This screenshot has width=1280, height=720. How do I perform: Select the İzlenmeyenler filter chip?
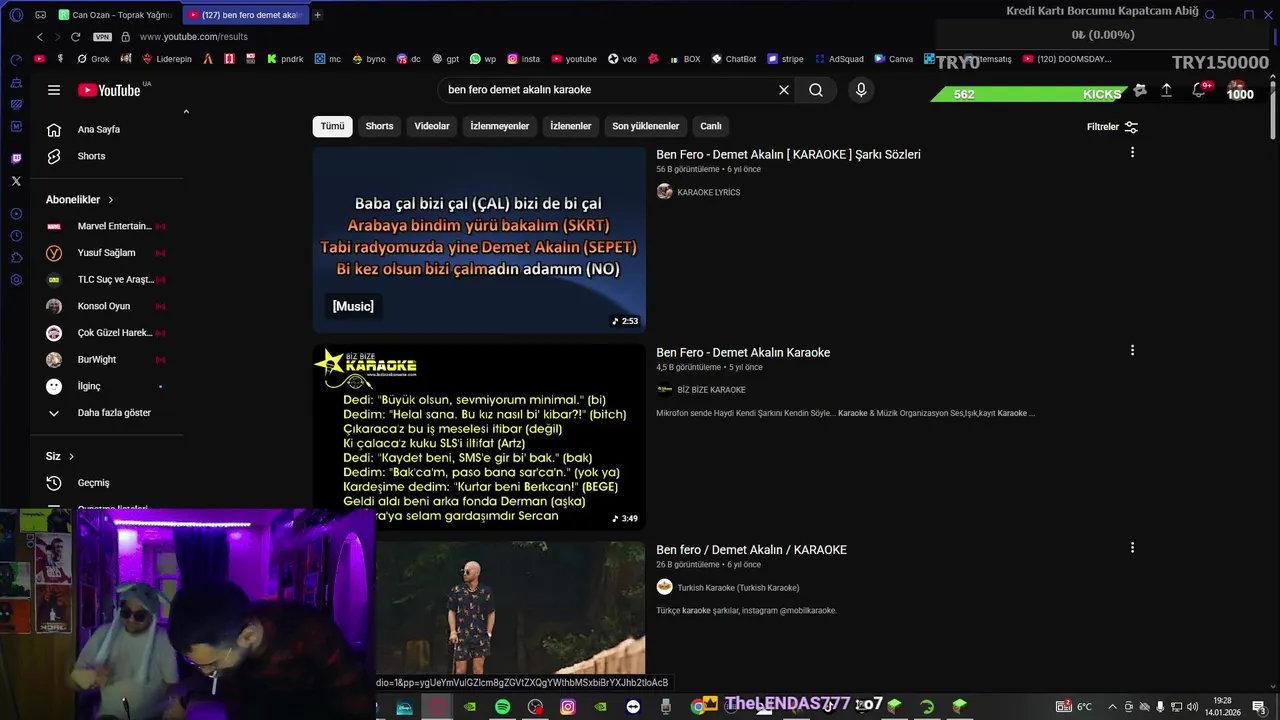pos(500,126)
